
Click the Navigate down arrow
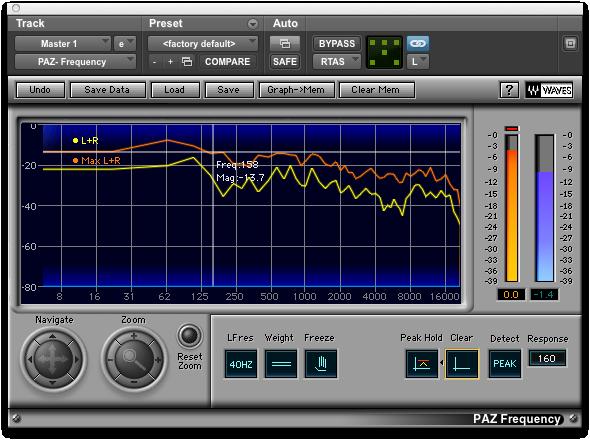click(52, 383)
